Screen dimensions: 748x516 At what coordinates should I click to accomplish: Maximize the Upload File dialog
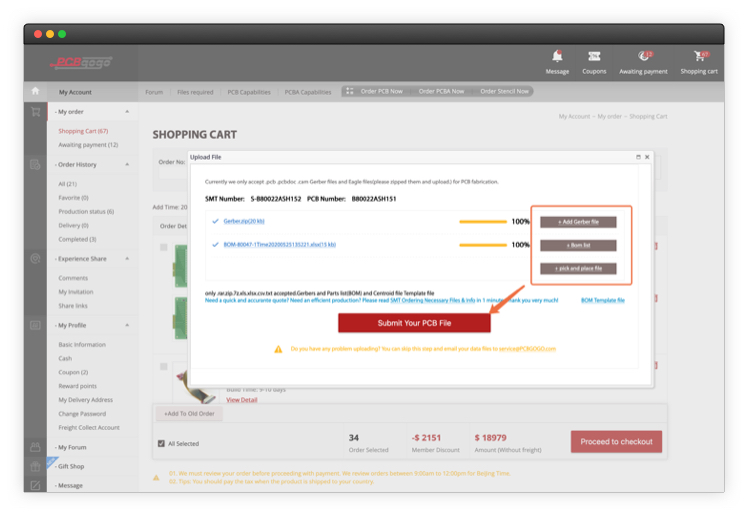(x=638, y=157)
